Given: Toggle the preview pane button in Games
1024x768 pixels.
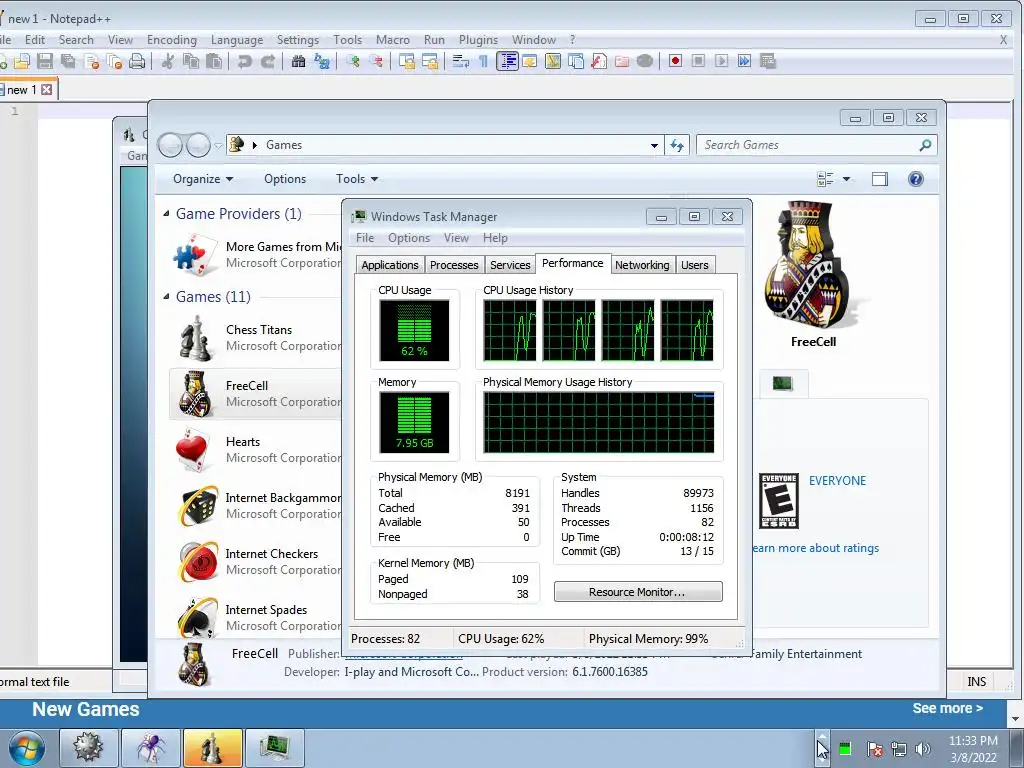Looking at the screenshot, I should point(880,179).
